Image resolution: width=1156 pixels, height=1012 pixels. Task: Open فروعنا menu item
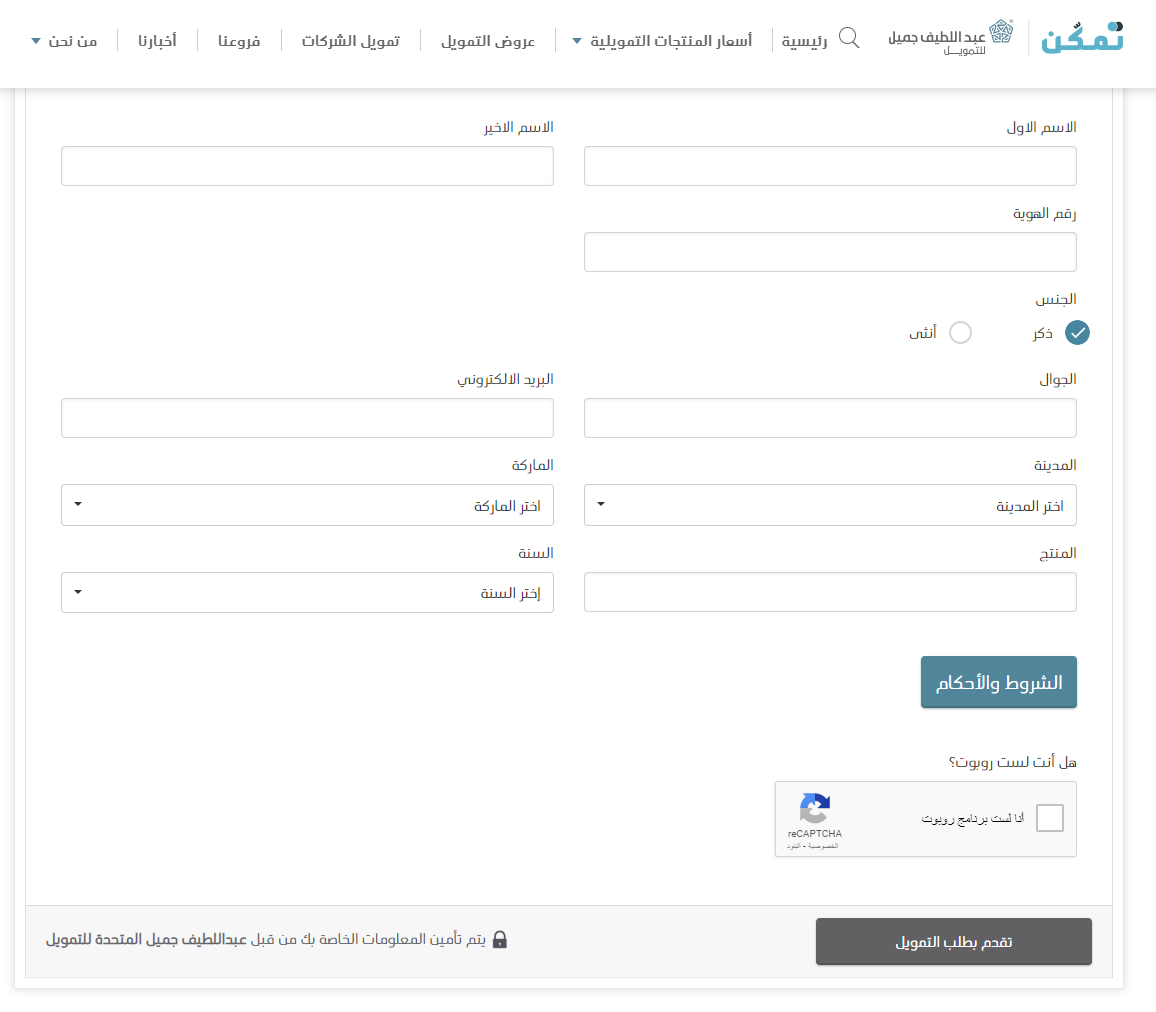pyautogui.click(x=239, y=41)
